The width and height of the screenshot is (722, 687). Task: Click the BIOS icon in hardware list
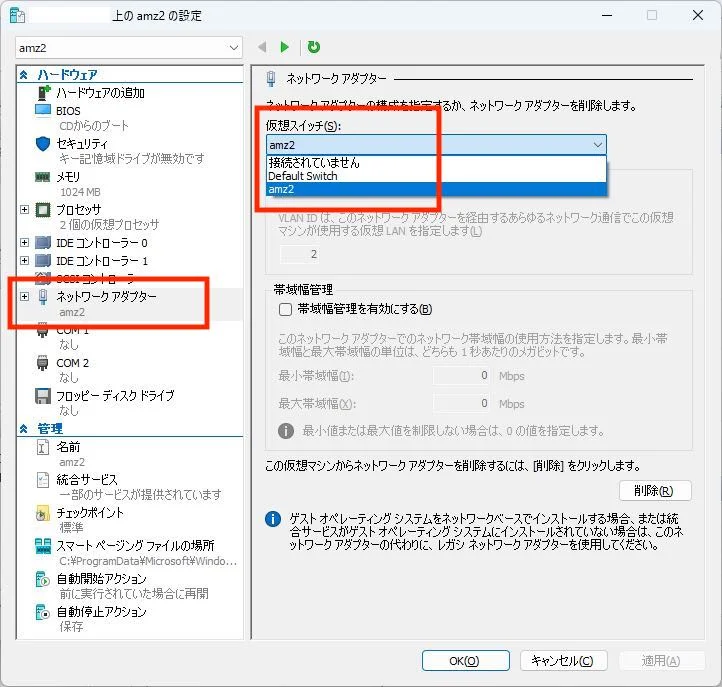43,110
